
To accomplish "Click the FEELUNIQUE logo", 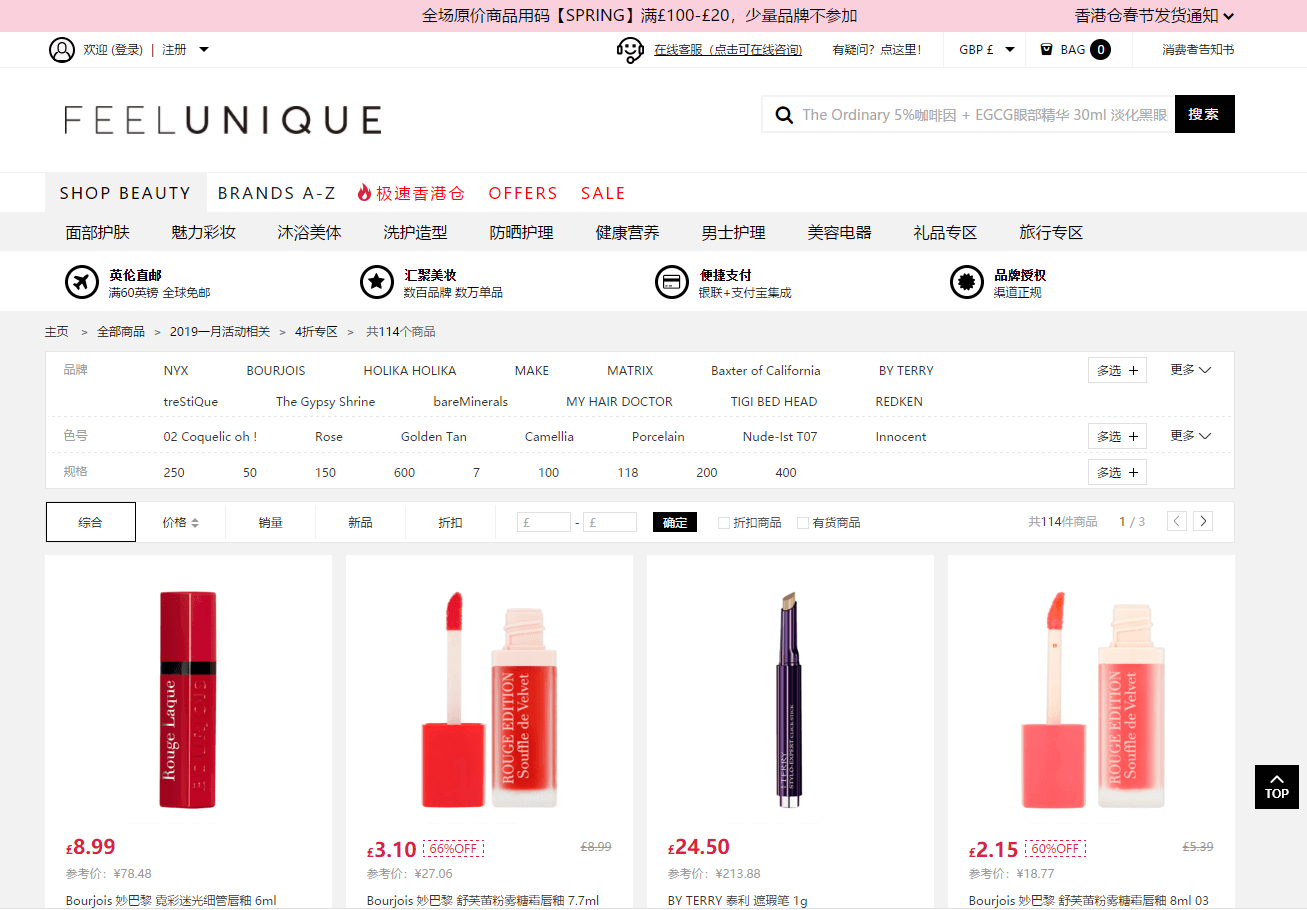I will coord(223,120).
